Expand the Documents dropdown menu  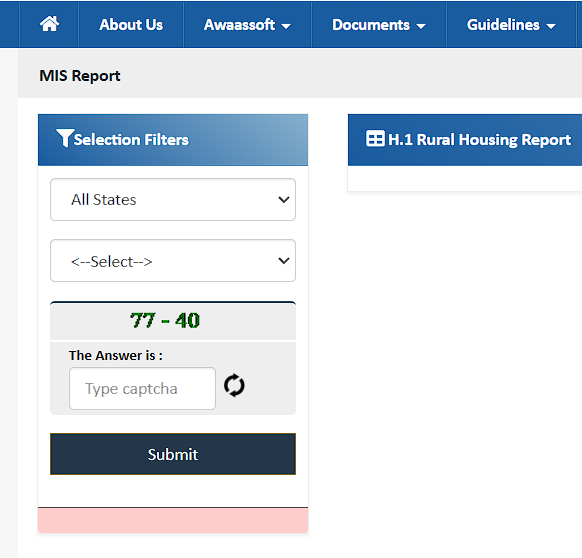click(379, 25)
